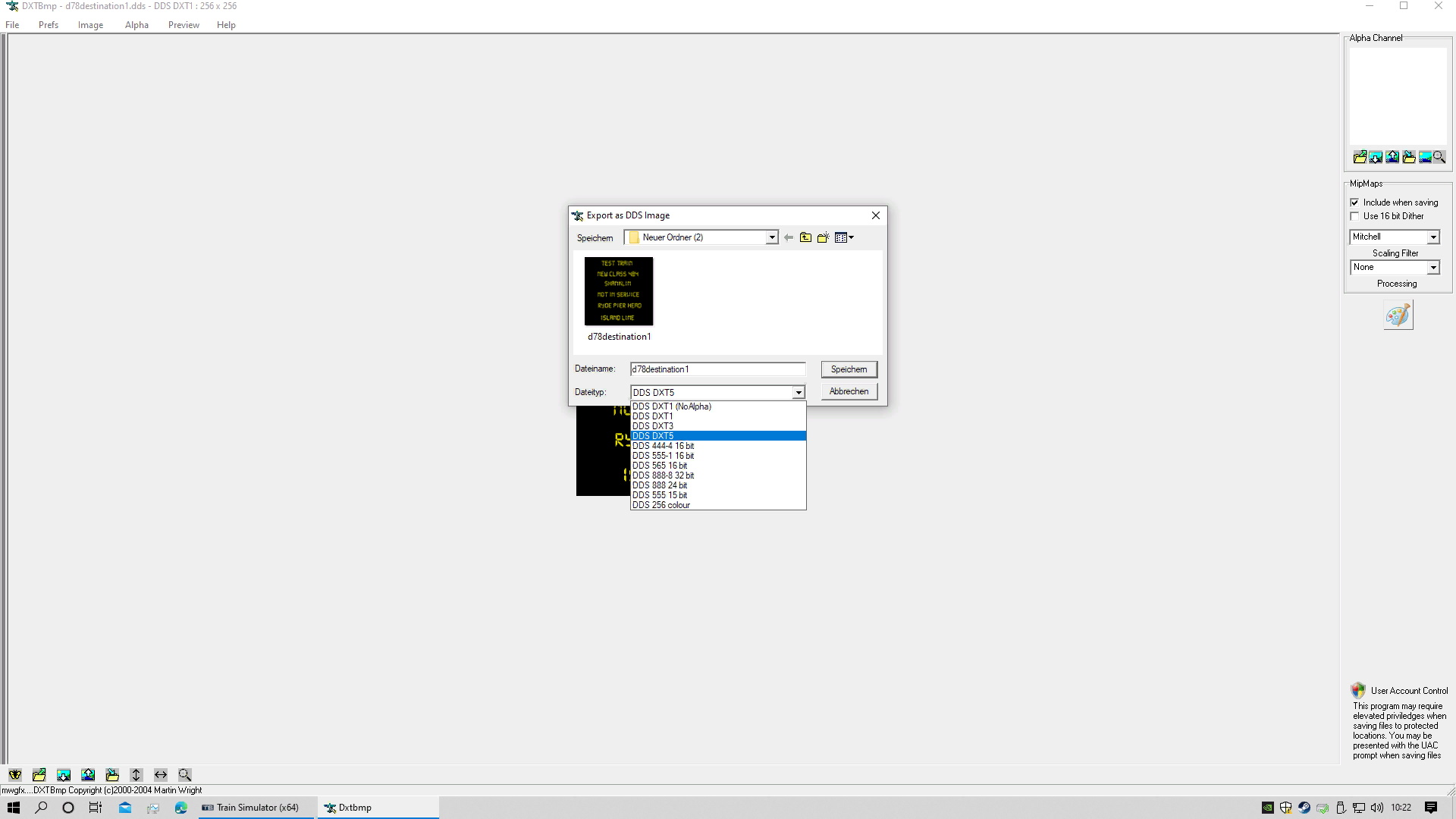This screenshot has width=1456, height=819.
Task: Expand the Mitchell scaling filter dropdown
Action: [x=1433, y=237]
